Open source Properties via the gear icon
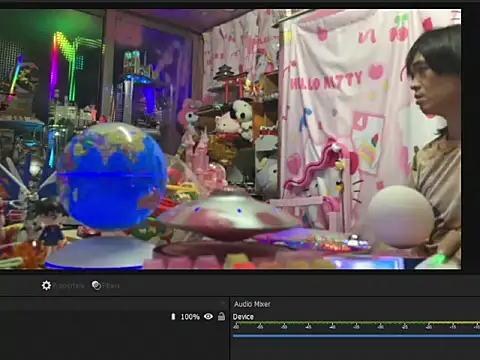This screenshot has width=480, height=360. [x=46, y=285]
